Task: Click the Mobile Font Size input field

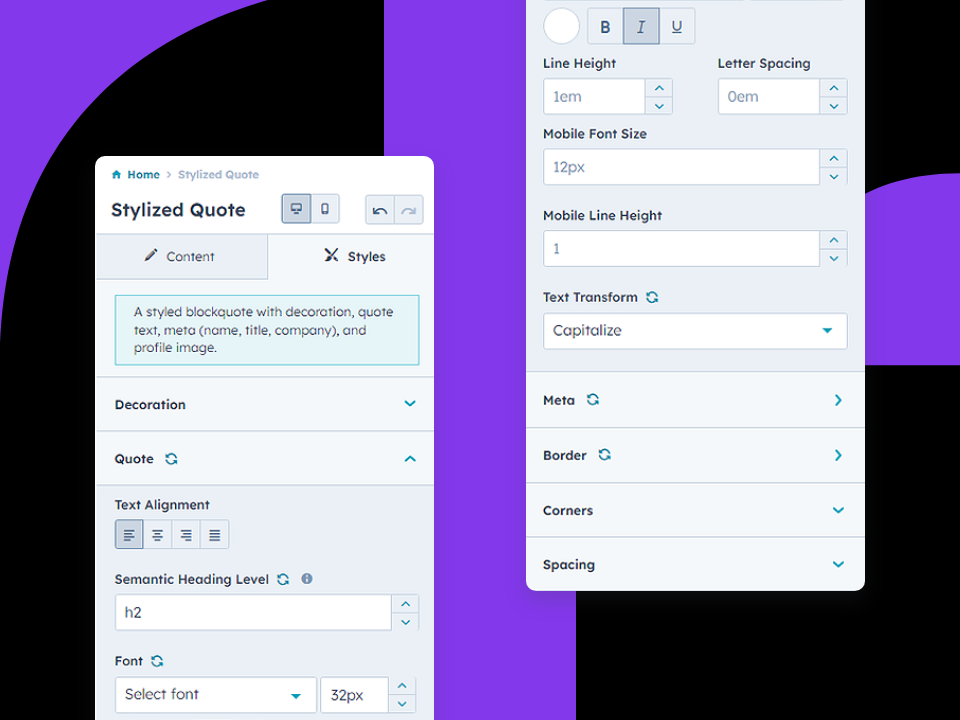Action: coord(680,167)
